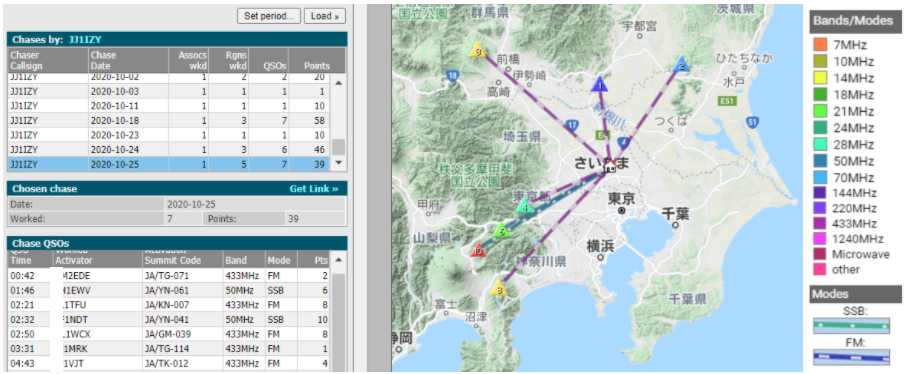
Task: Select the dark blue summit marker labeled 1
Action: 600,85
